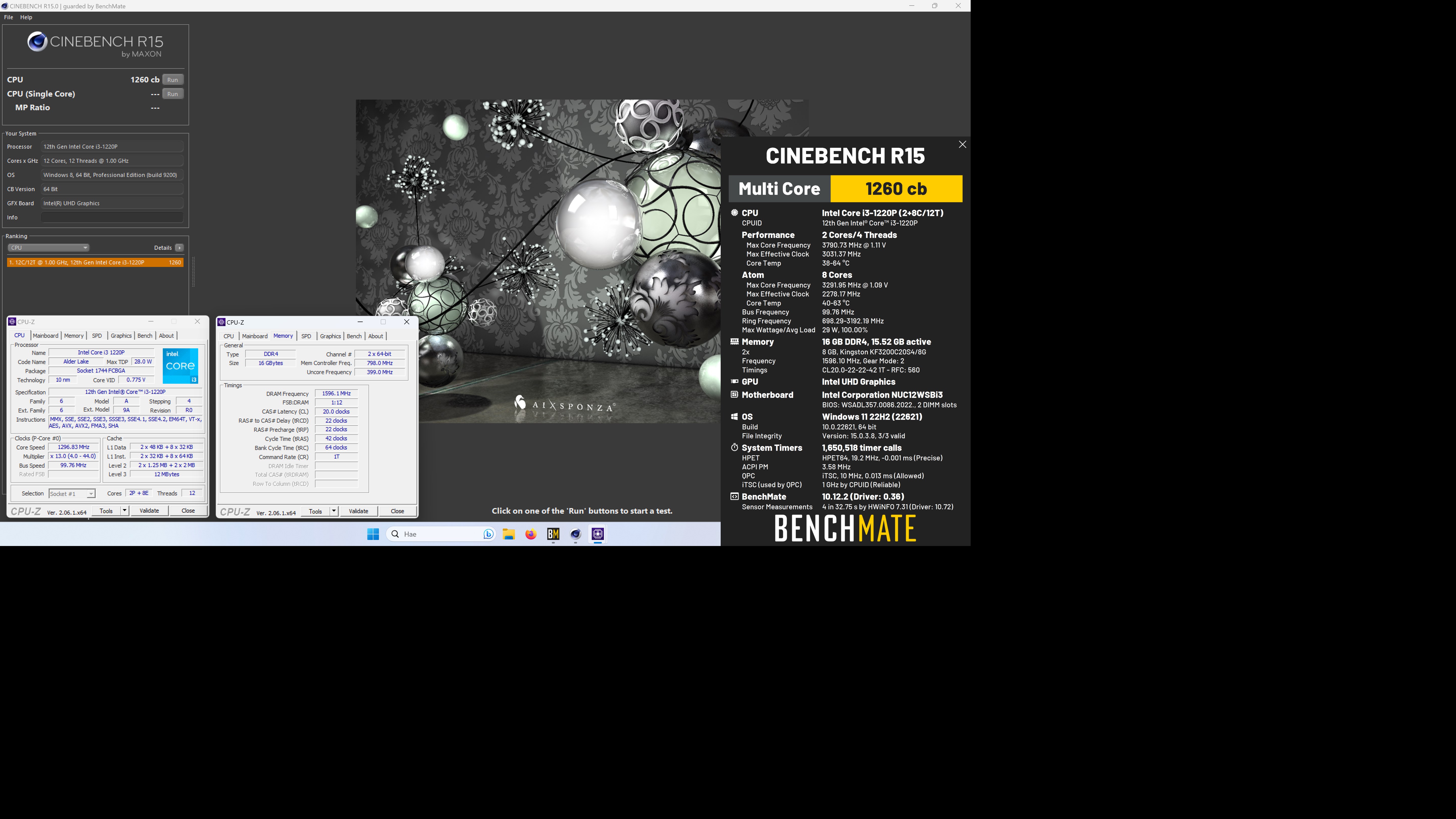Open Graphics tab in right CPU-Z window

click(330, 336)
